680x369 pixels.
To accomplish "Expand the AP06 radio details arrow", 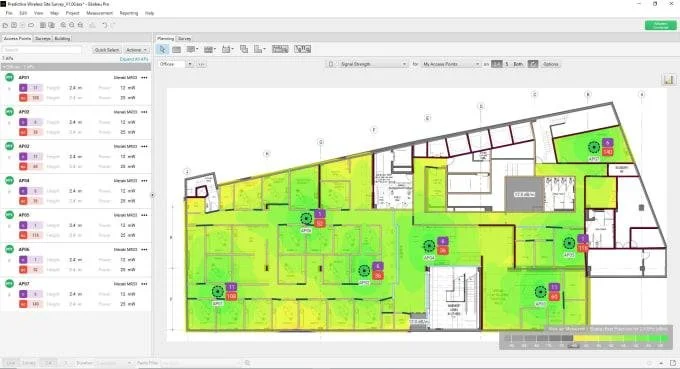I will click(10, 260).
